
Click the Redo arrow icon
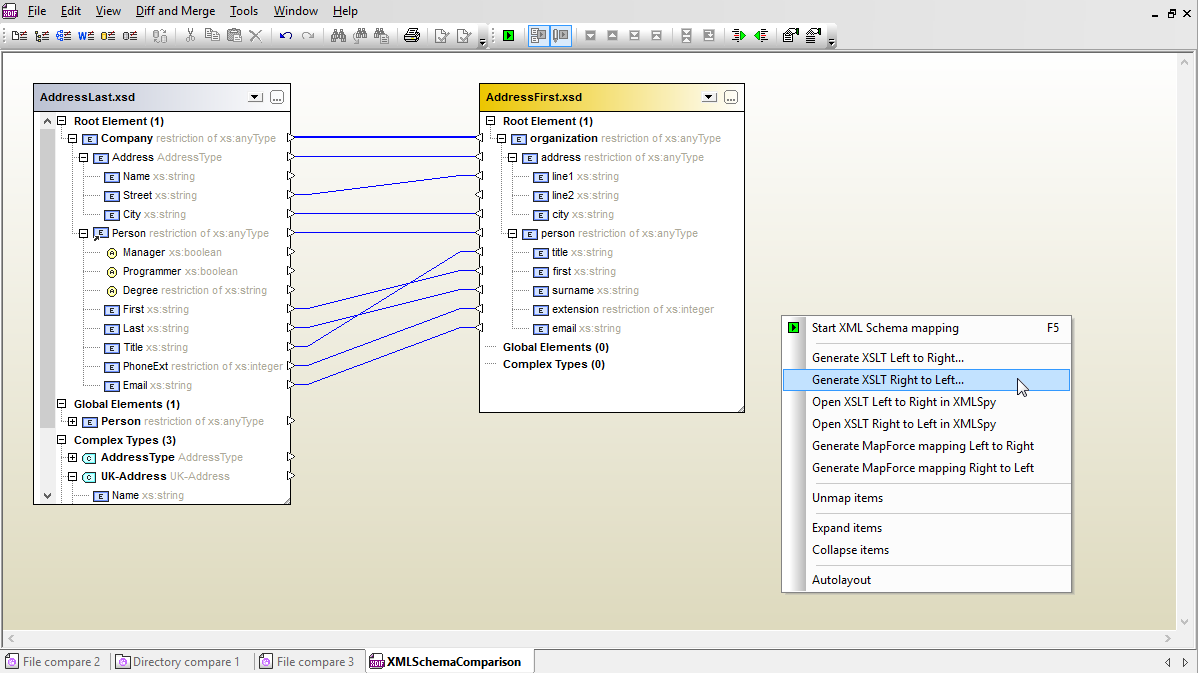click(308, 35)
